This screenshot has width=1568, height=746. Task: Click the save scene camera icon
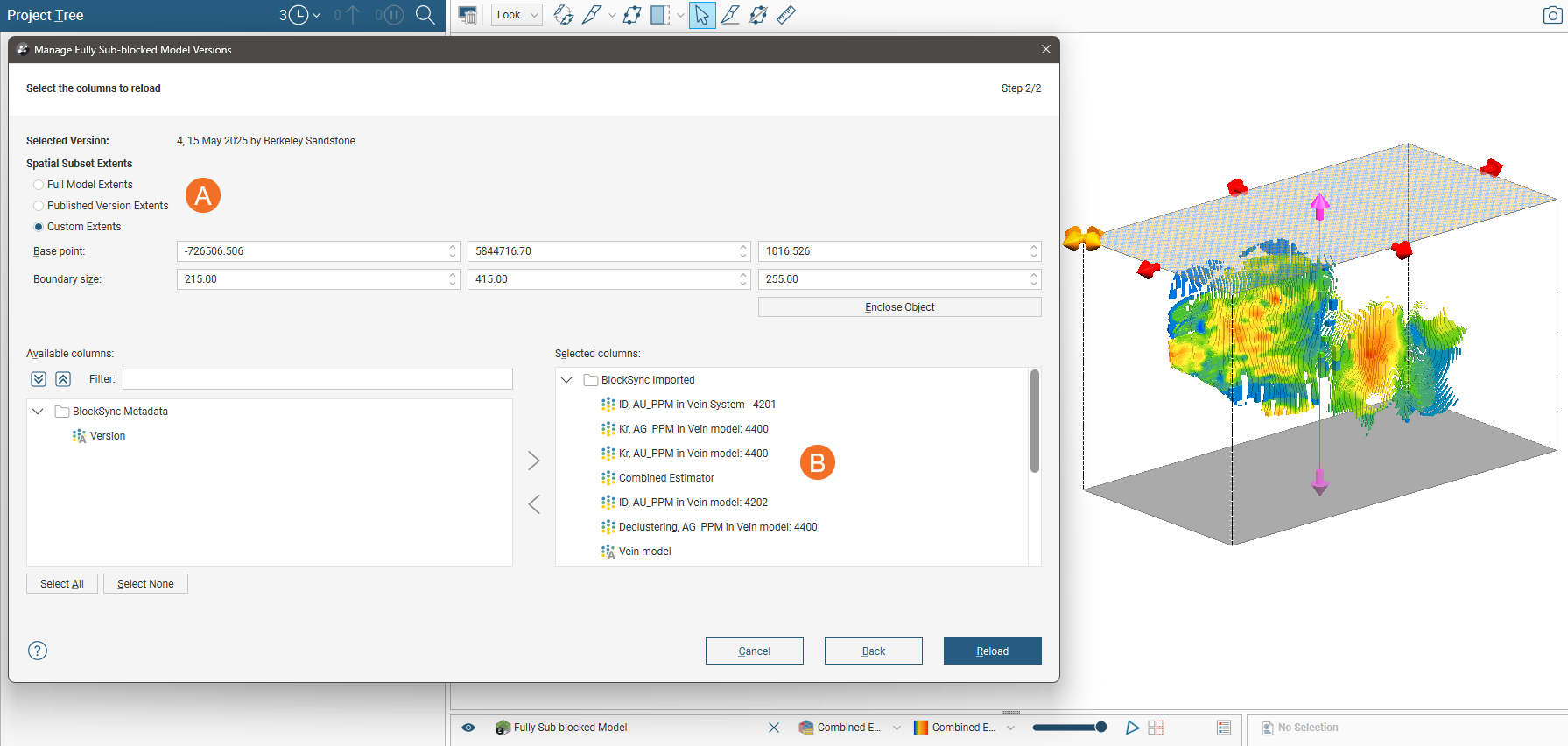pyautogui.click(x=1551, y=15)
